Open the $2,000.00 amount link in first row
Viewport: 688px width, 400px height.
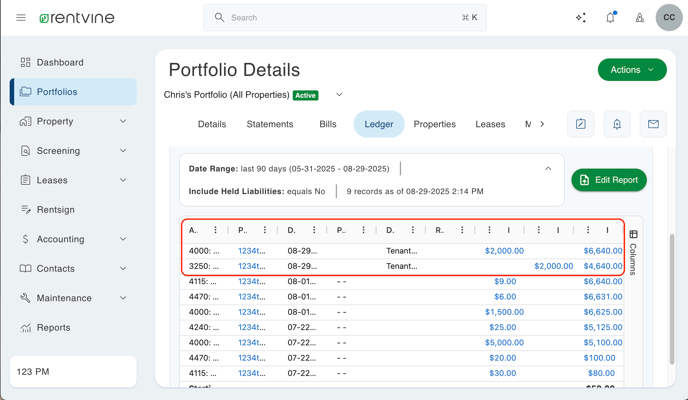click(504, 251)
